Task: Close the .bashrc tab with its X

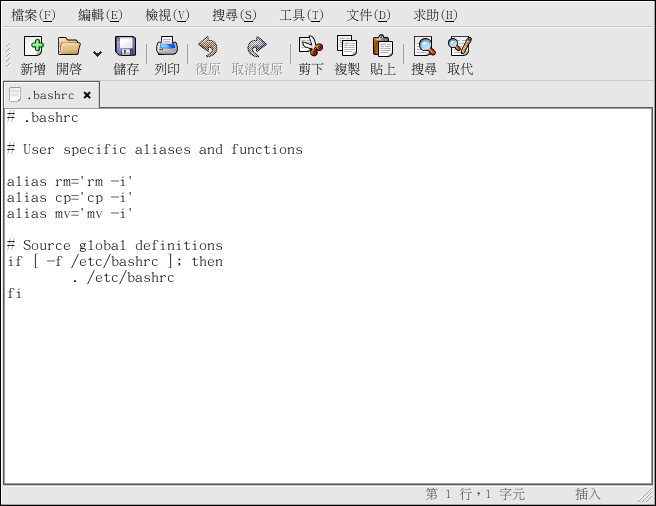Action: [87, 95]
